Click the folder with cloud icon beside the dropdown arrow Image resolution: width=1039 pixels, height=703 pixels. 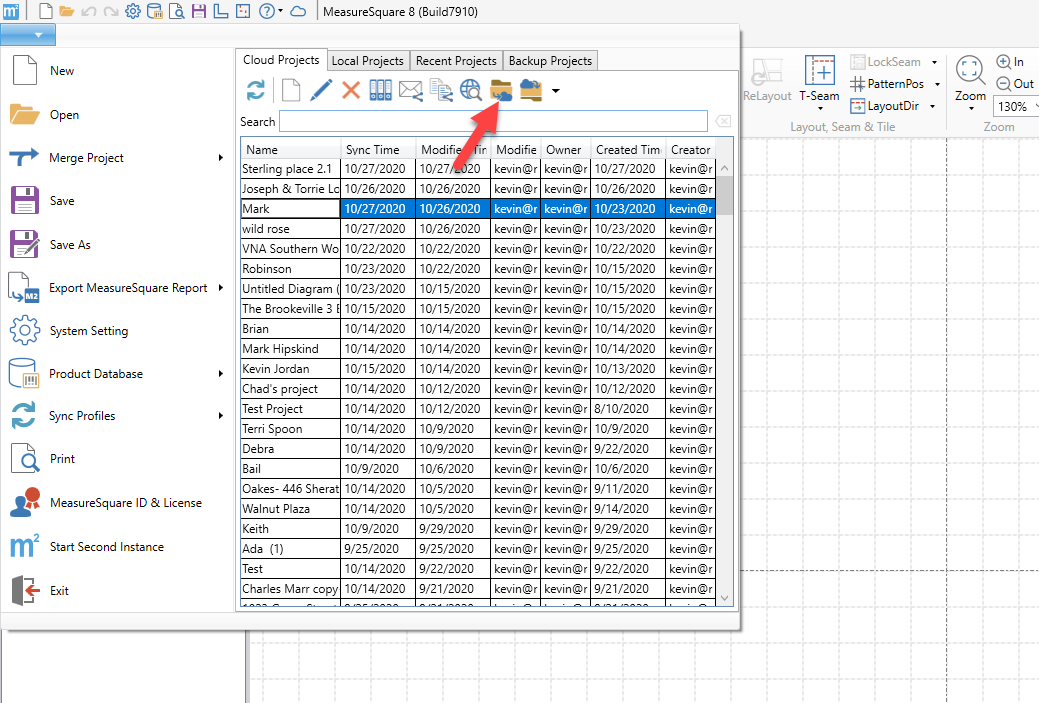[531, 90]
